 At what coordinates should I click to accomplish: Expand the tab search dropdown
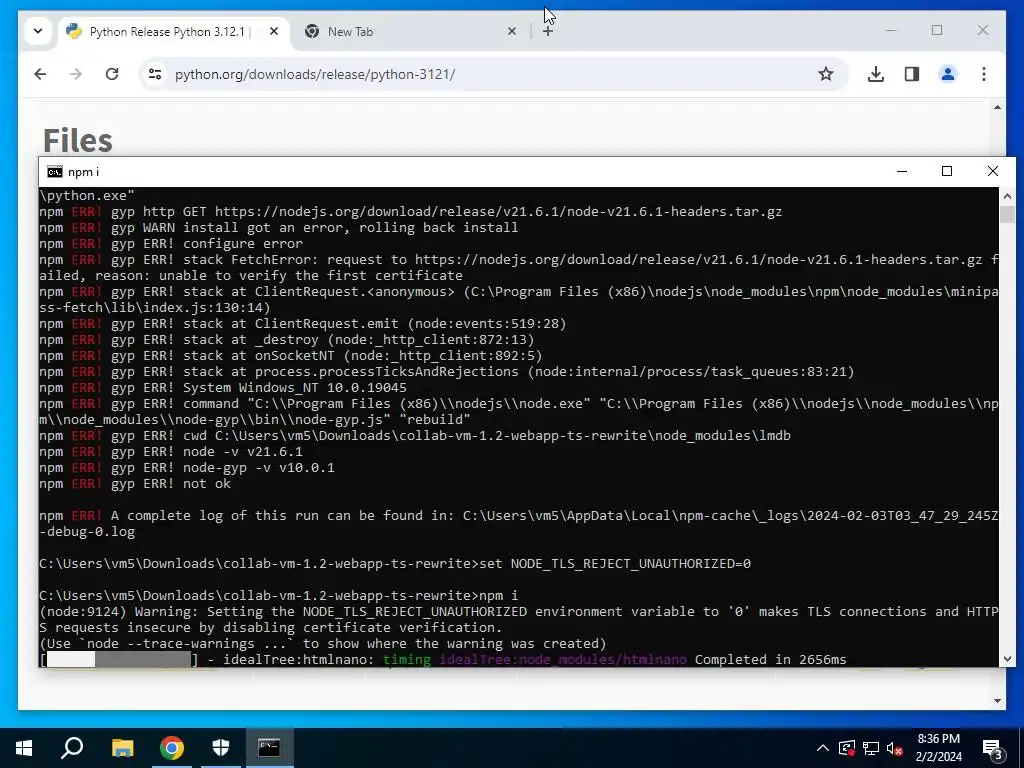click(x=38, y=31)
